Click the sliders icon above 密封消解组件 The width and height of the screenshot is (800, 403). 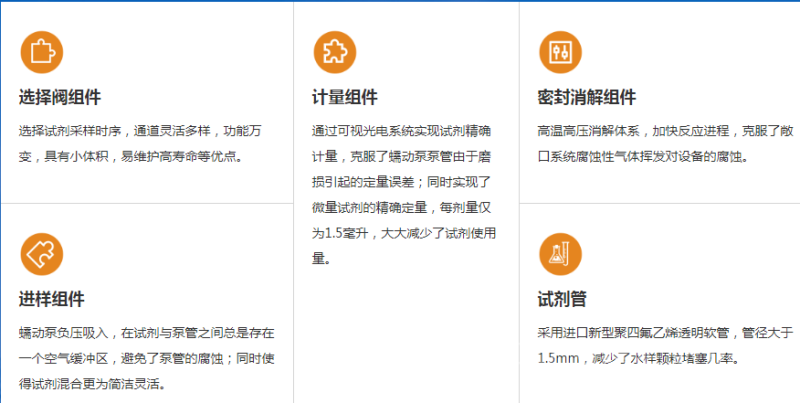coord(560,52)
